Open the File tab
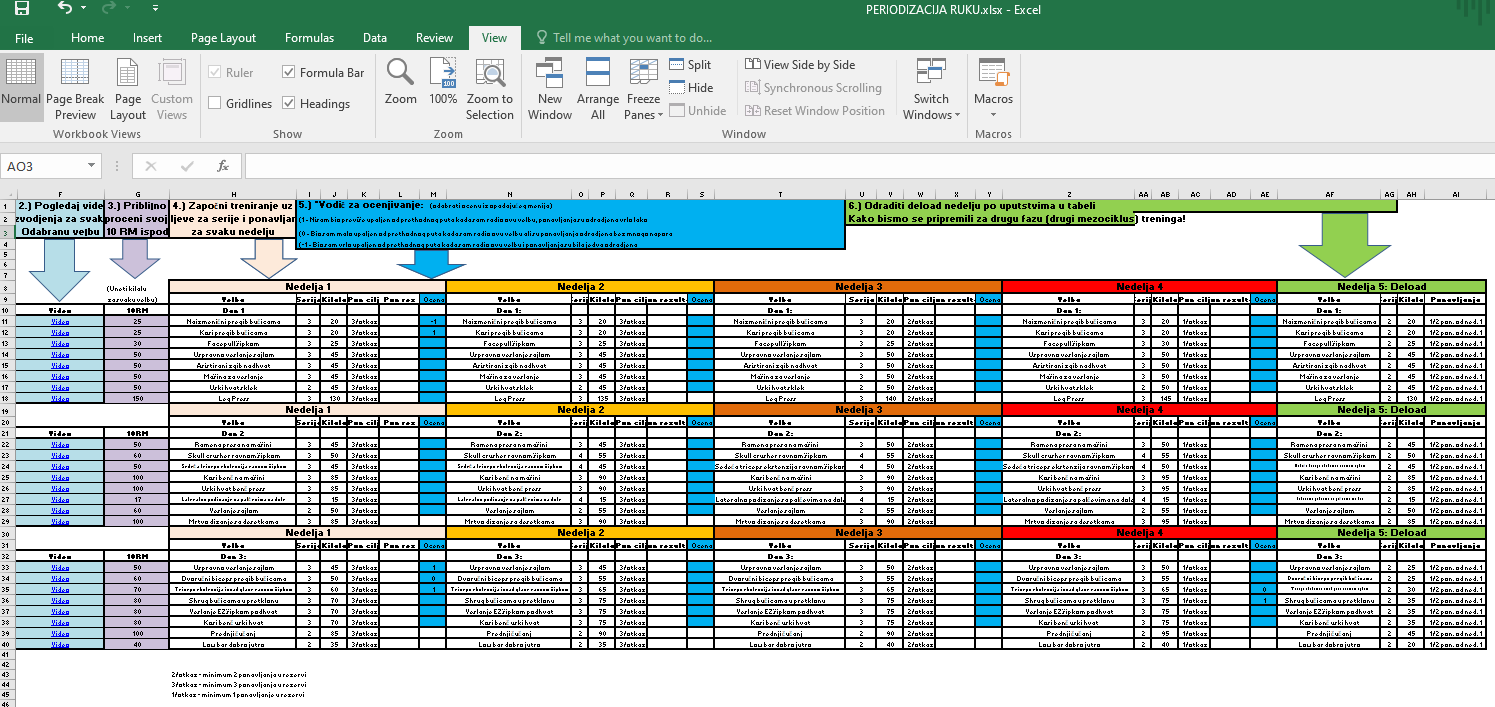1495x707 pixels. (x=24, y=38)
